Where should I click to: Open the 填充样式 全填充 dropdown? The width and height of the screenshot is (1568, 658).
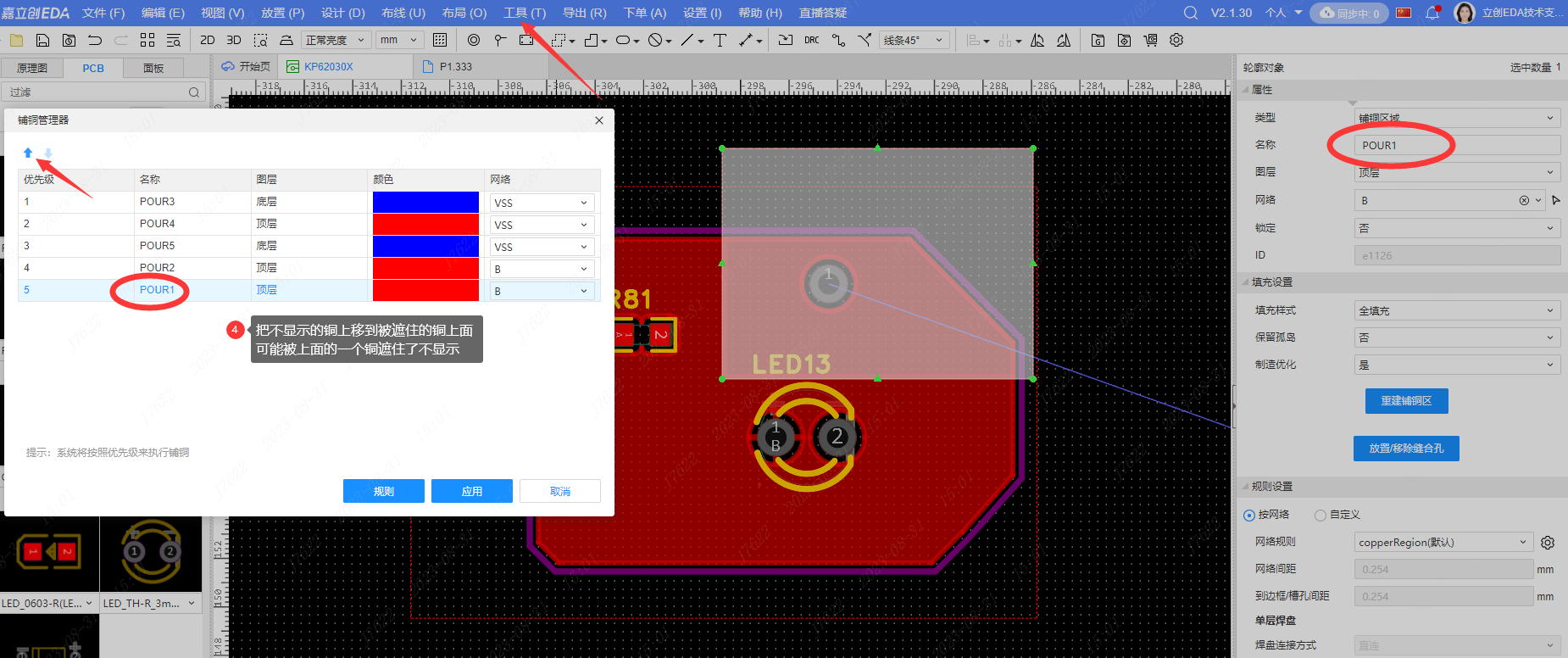tap(1457, 310)
